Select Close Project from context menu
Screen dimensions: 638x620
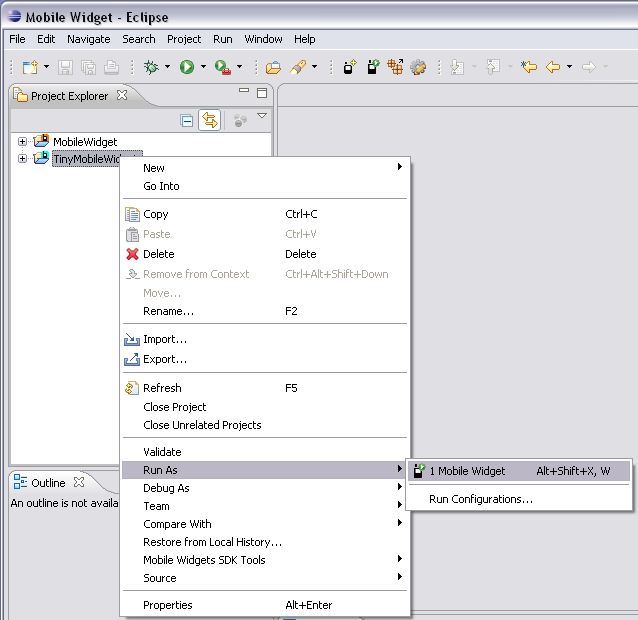coord(174,407)
